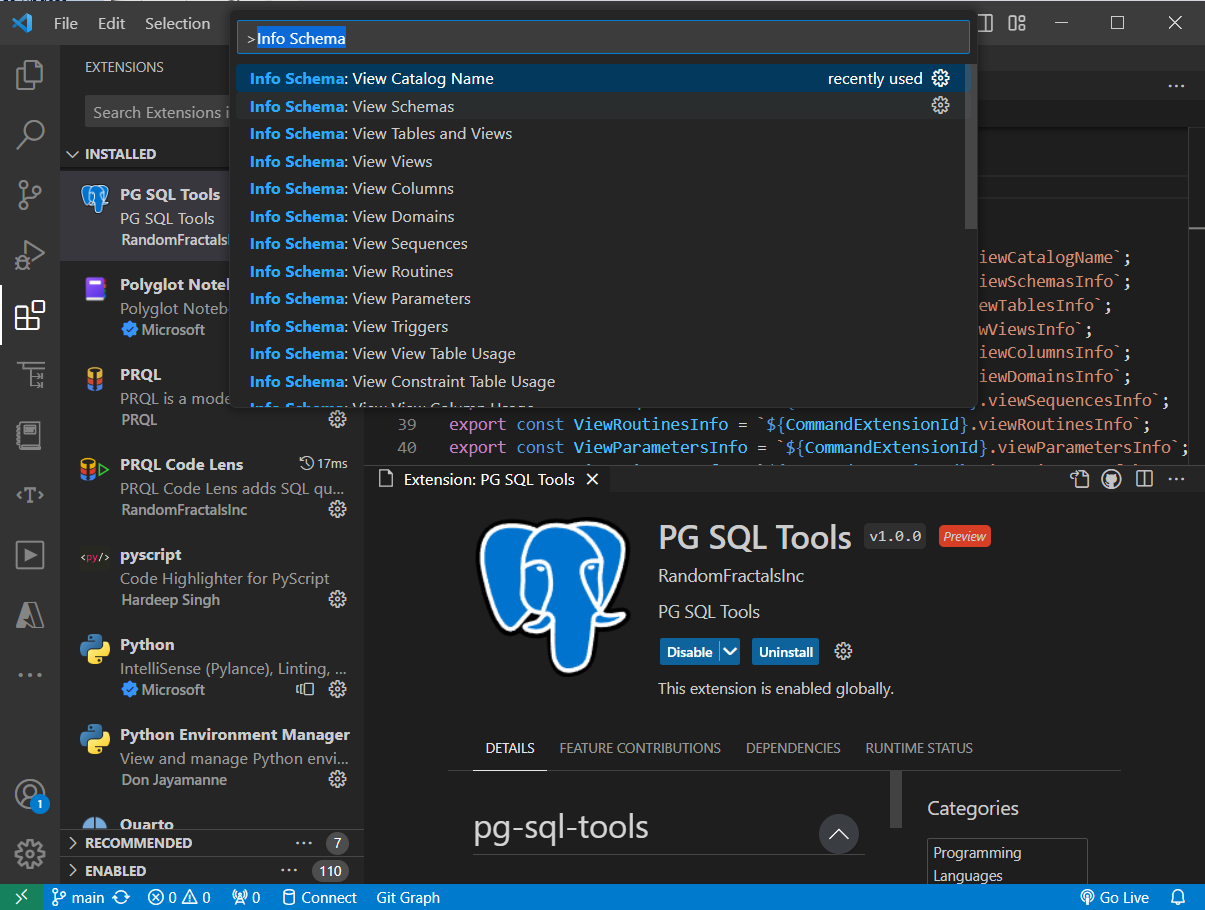Viewport: 1205px width, 910px height.
Task: Open manage gear for Python Environment Manager
Action: (338, 779)
